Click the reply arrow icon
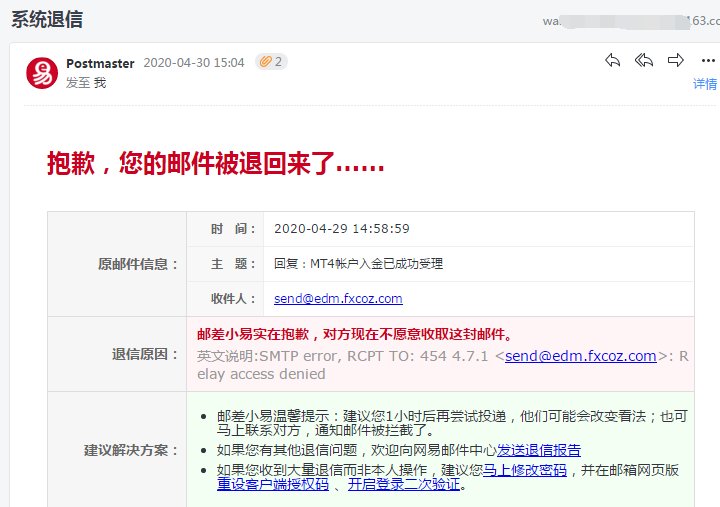Viewport: 720px width, 507px height. coord(613,60)
